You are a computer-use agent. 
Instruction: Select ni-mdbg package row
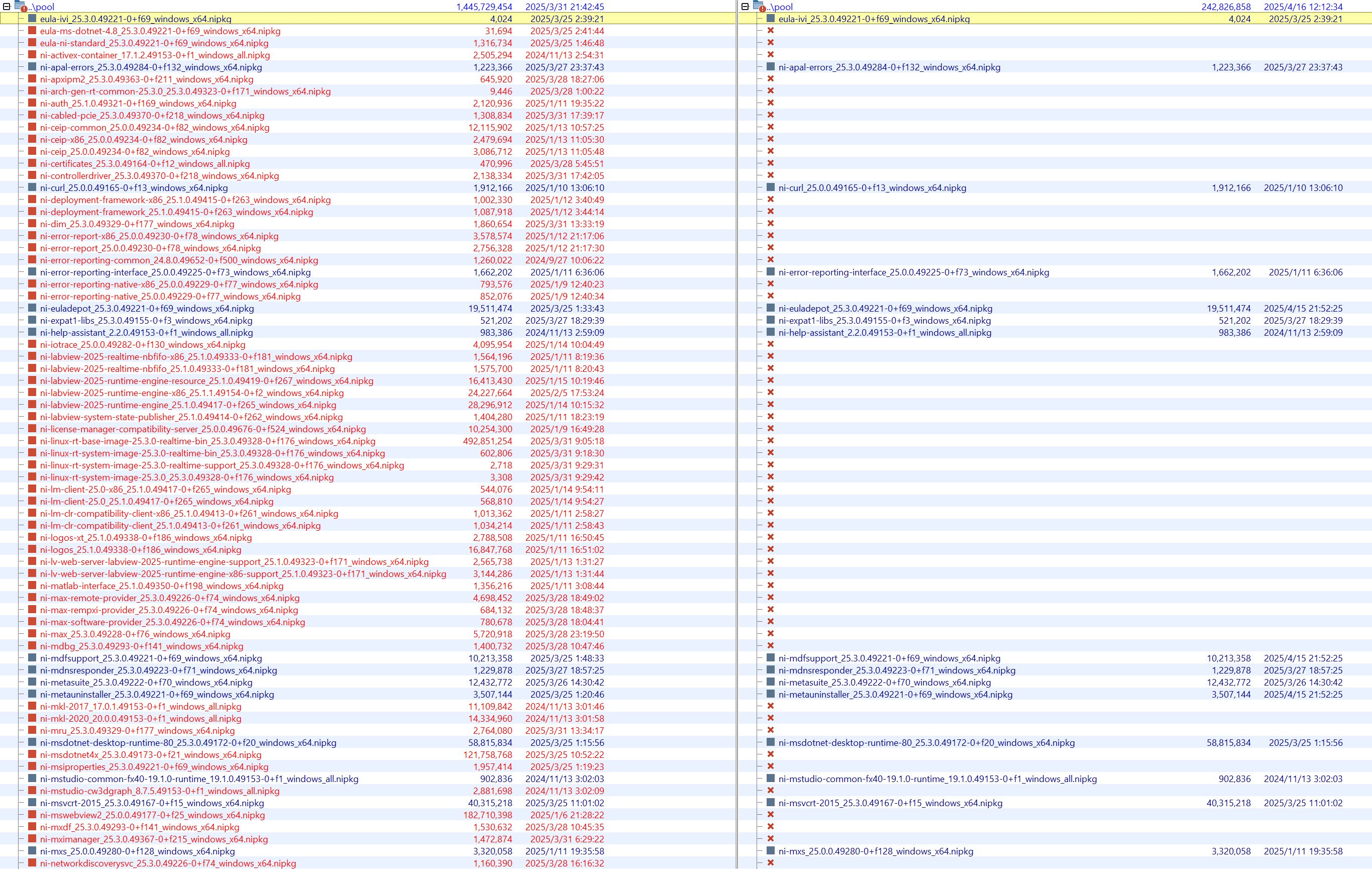(x=141, y=646)
